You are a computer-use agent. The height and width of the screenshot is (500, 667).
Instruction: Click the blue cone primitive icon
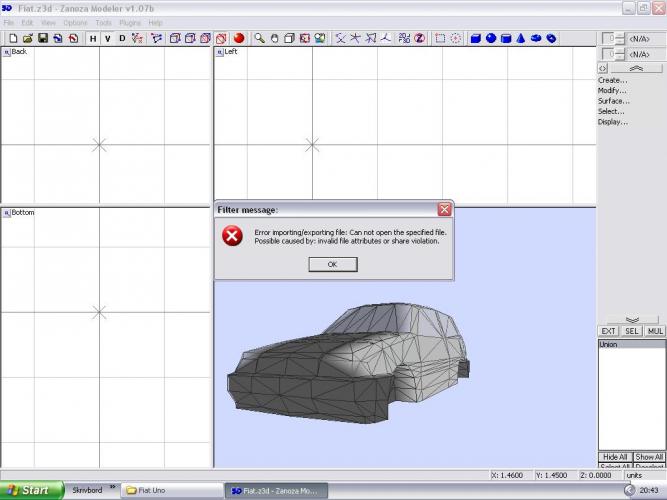pyautogui.click(x=521, y=38)
